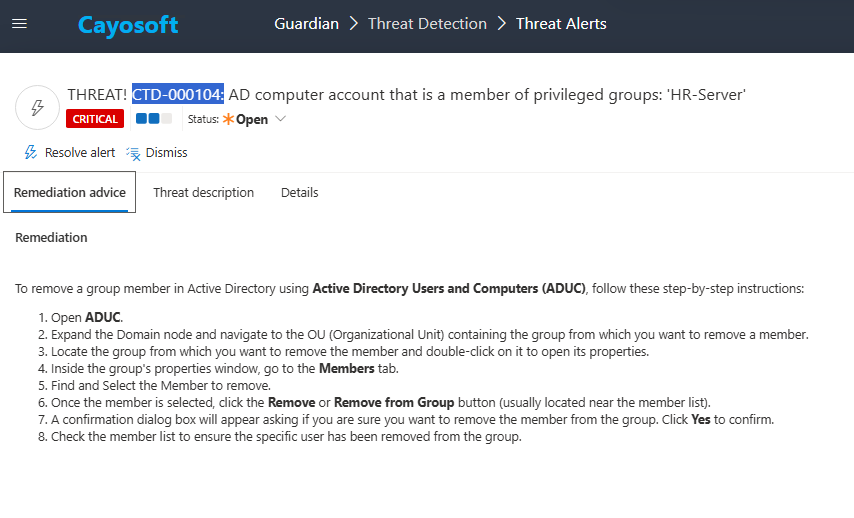The width and height of the screenshot is (854, 518).
Task: Click the red CRITICAL badge
Action: coord(96,119)
